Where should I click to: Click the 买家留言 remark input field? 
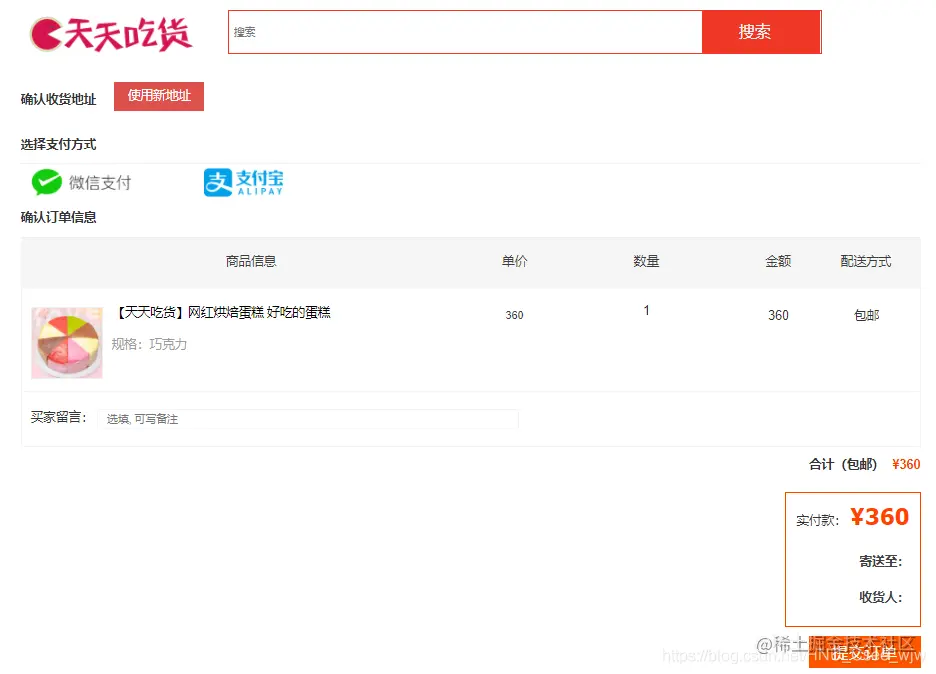coord(307,419)
